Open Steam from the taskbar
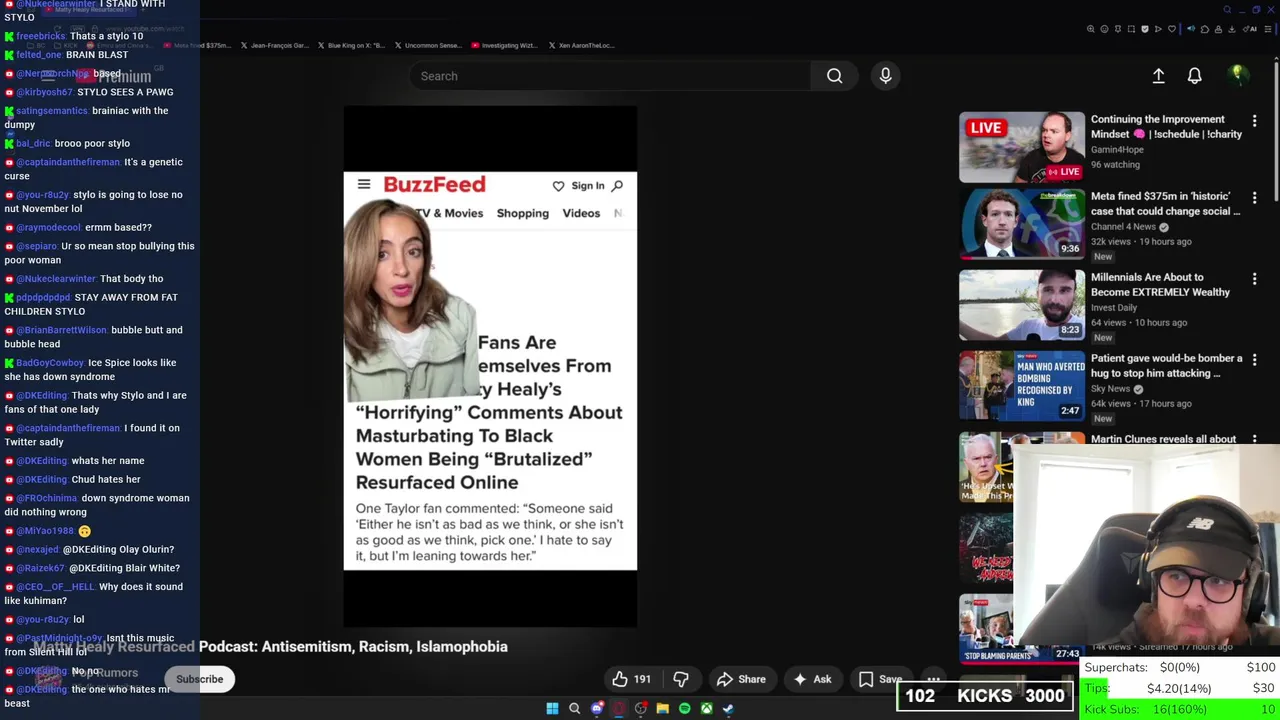1280x720 pixels. [728, 709]
